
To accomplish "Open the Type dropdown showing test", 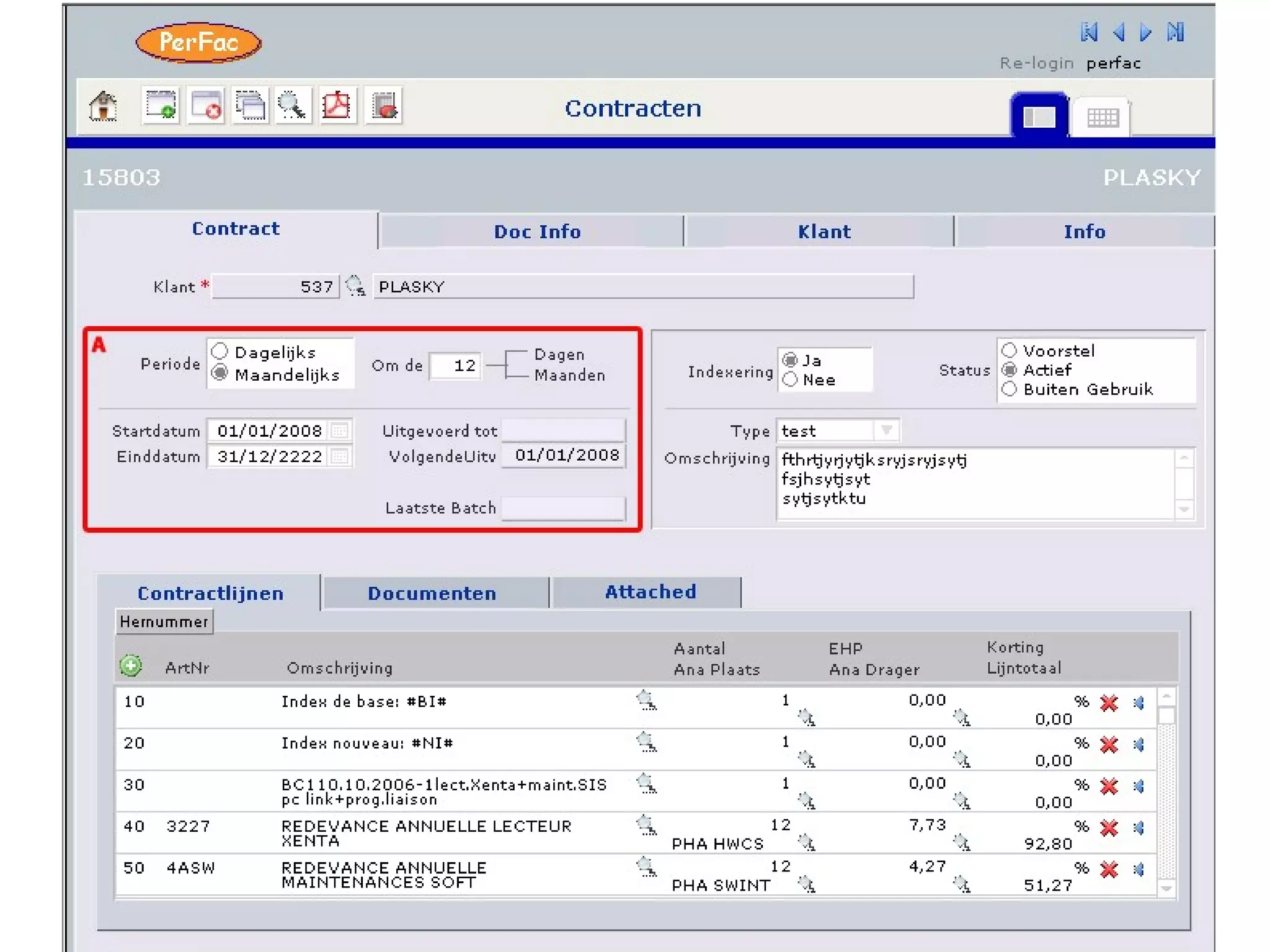I will (887, 430).
